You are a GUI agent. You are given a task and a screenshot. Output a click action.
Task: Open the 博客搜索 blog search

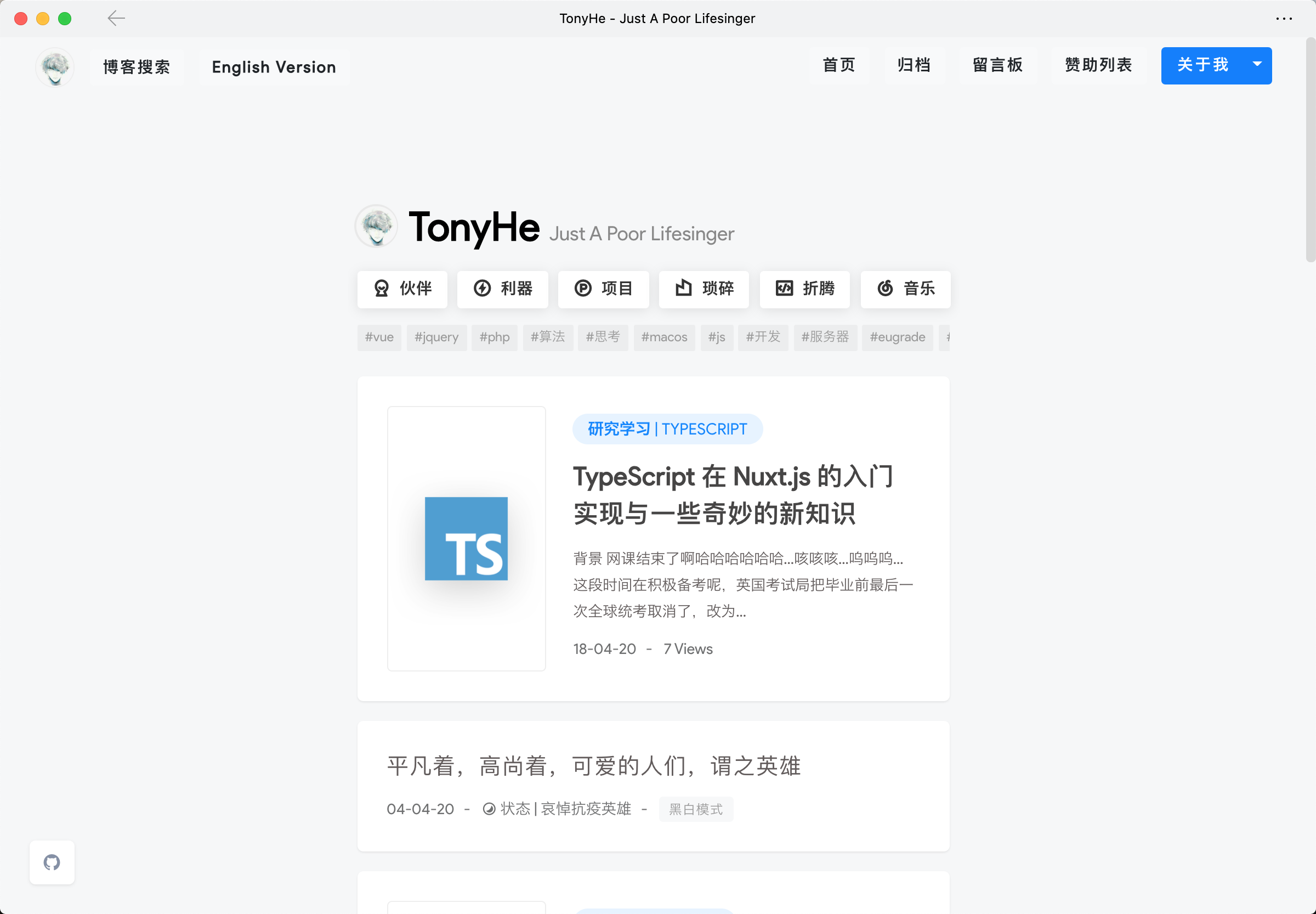(137, 67)
